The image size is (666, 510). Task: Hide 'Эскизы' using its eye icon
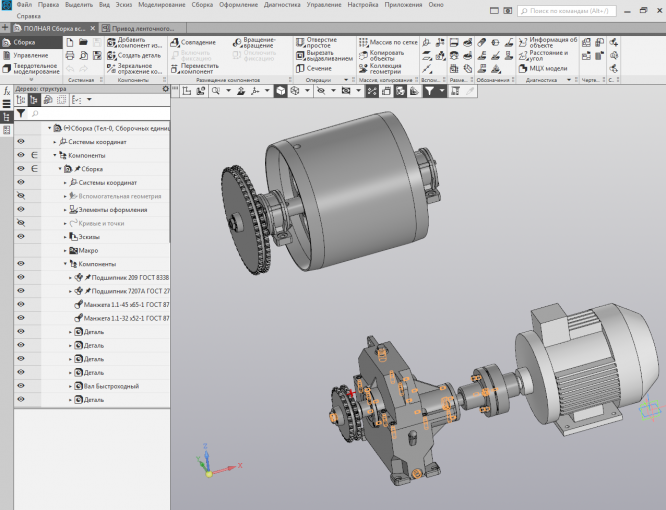point(20,236)
